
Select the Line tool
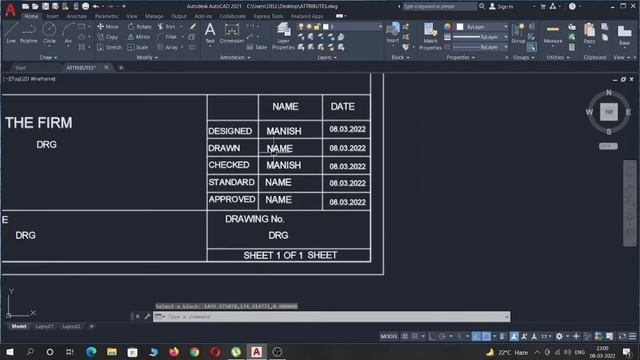pos(11,33)
